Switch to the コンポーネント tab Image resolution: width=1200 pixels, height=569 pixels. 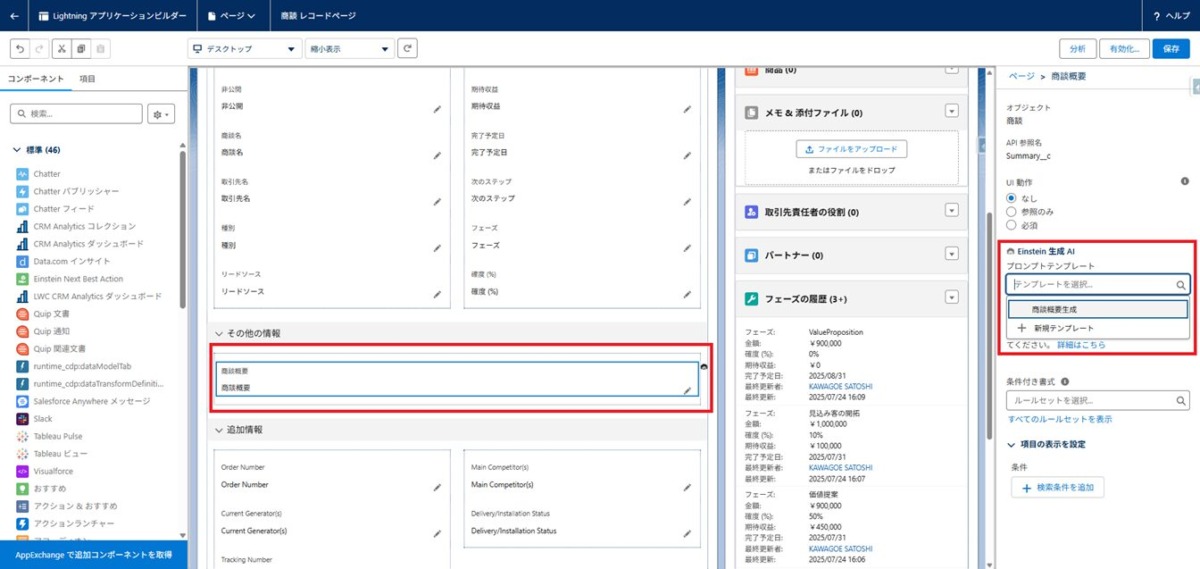pyautogui.click(x=36, y=78)
